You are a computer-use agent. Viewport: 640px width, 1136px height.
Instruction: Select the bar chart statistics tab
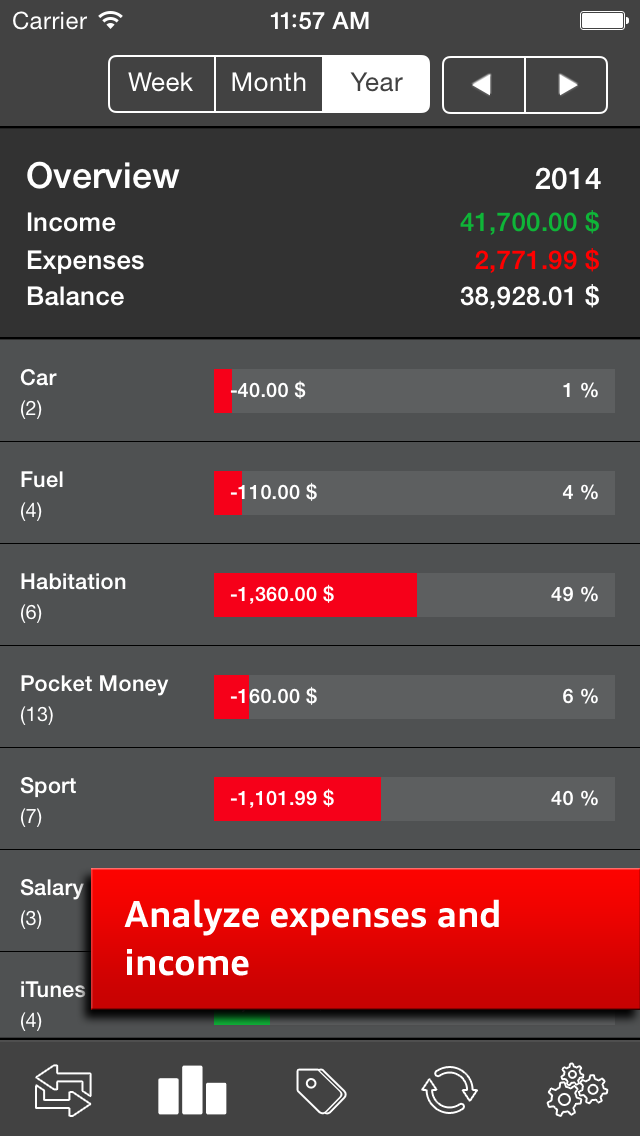pos(192,1090)
